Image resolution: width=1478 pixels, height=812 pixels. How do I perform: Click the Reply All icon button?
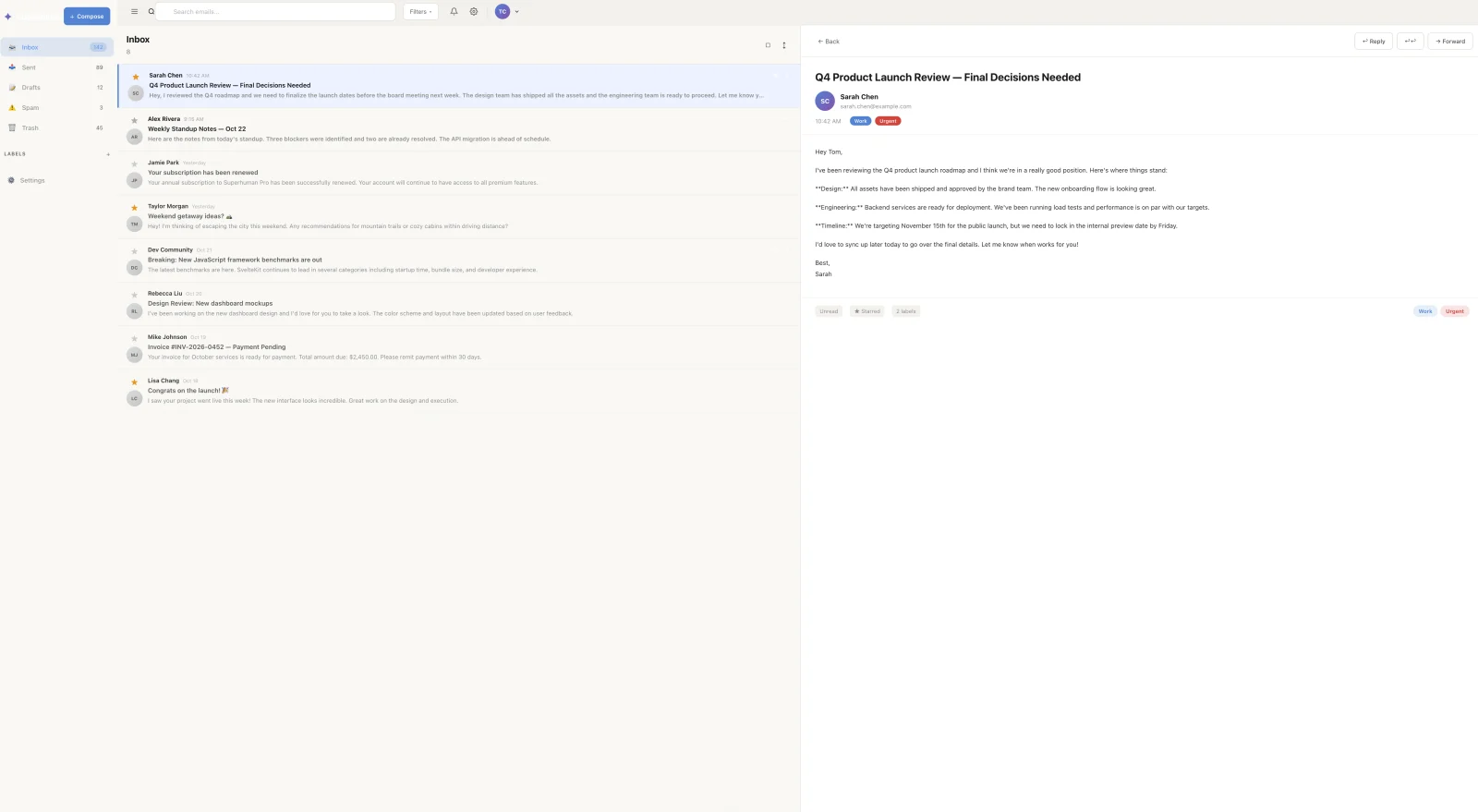(x=1411, y=42)
